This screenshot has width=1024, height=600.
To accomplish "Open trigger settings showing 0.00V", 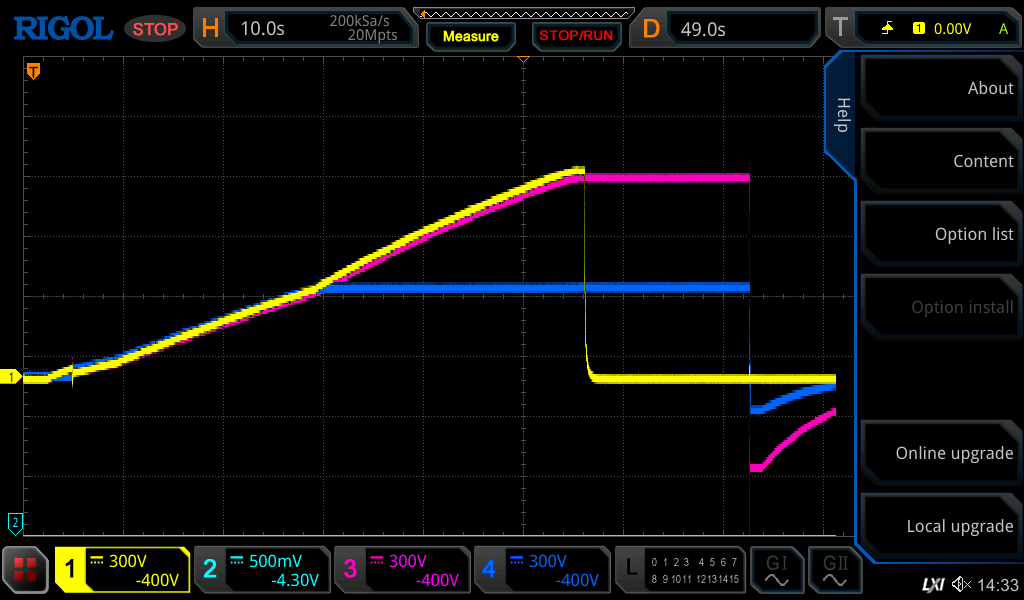I will click(x=926, y=28).
